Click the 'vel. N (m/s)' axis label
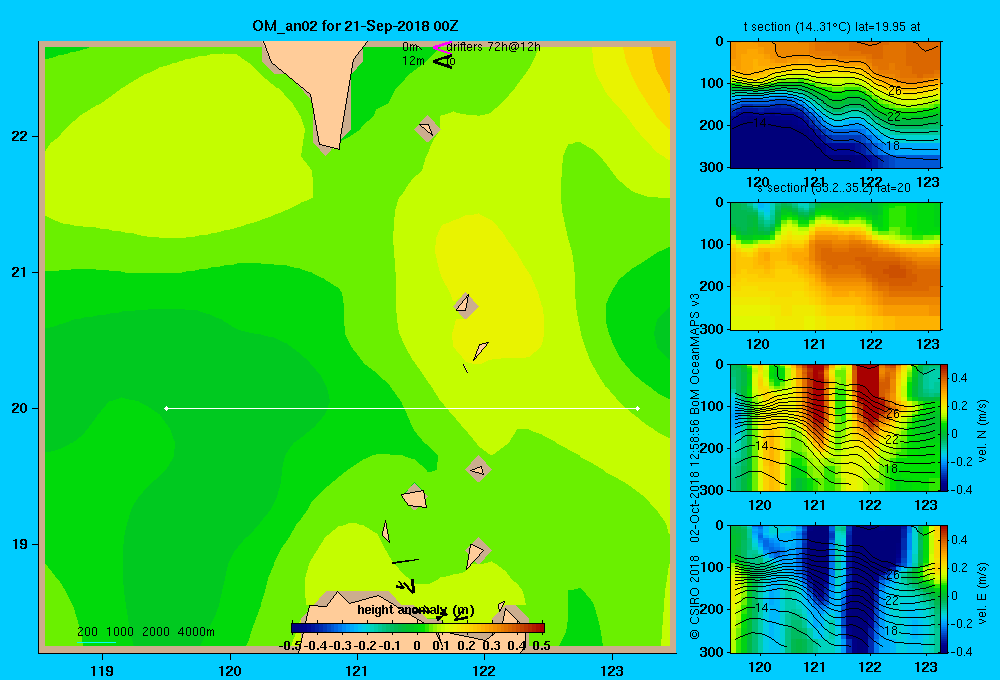Screen dimensions: 1000x680 coord(982,431)
